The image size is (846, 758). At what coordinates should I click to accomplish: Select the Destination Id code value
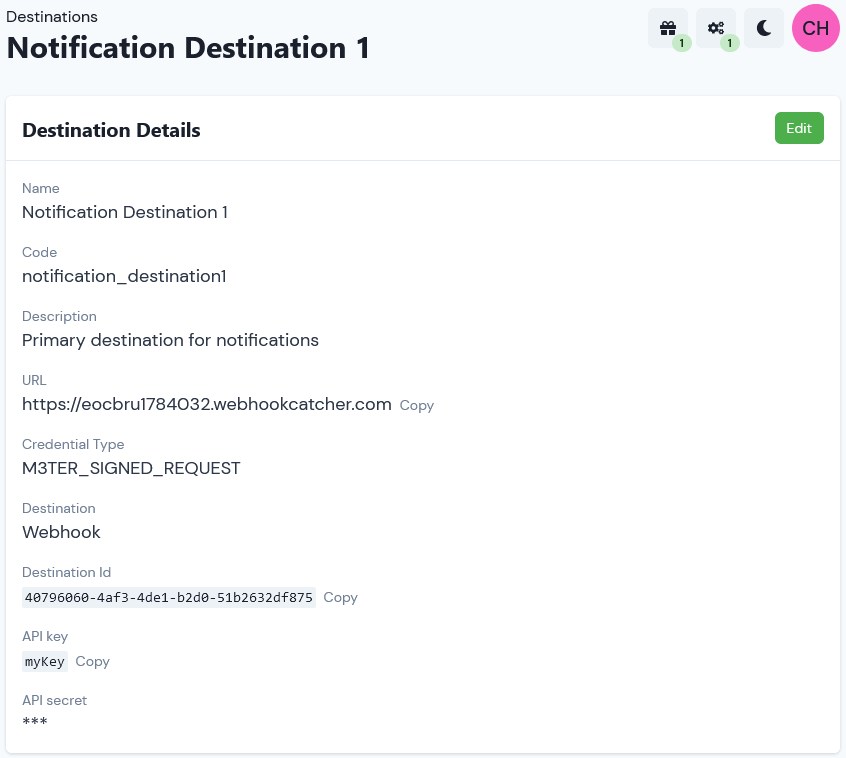tap(169, 597)
